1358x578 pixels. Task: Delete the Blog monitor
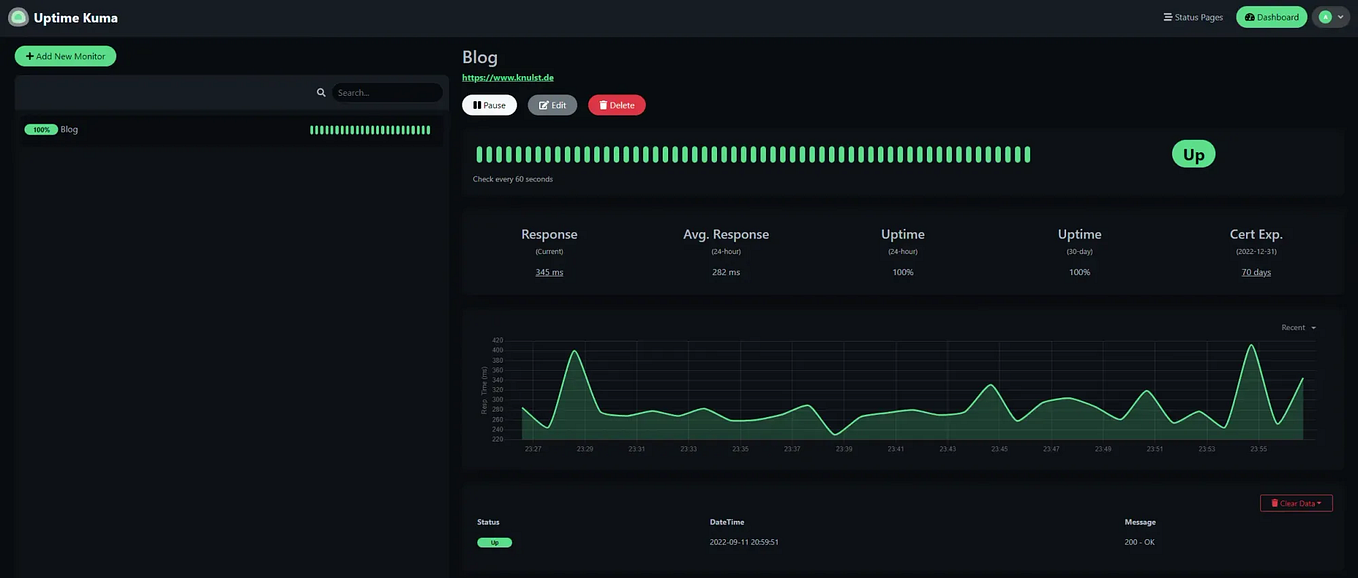[616, 105]
